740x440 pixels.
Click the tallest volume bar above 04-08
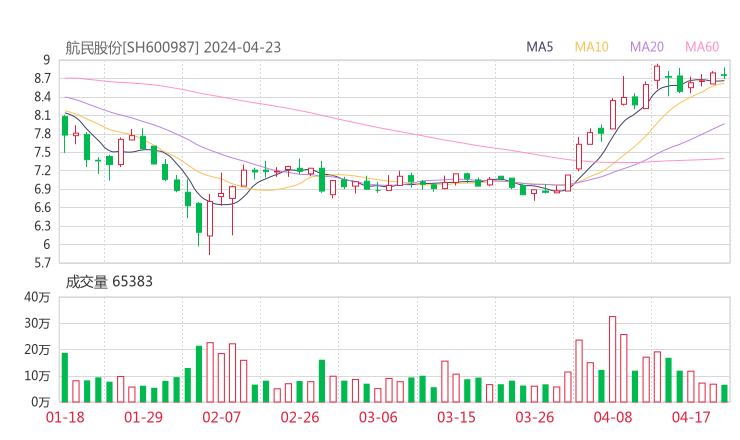coord(613,359)
